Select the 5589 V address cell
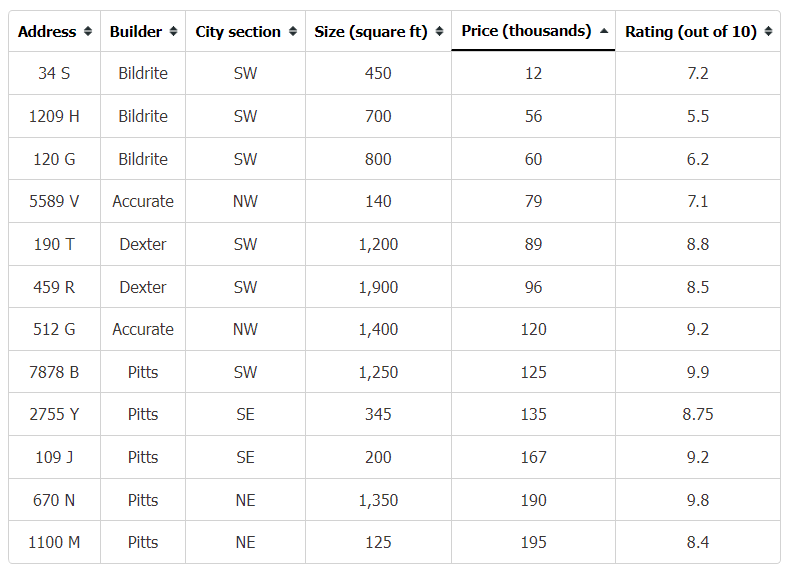Screen dimensions: 790x572 [54, 201]
